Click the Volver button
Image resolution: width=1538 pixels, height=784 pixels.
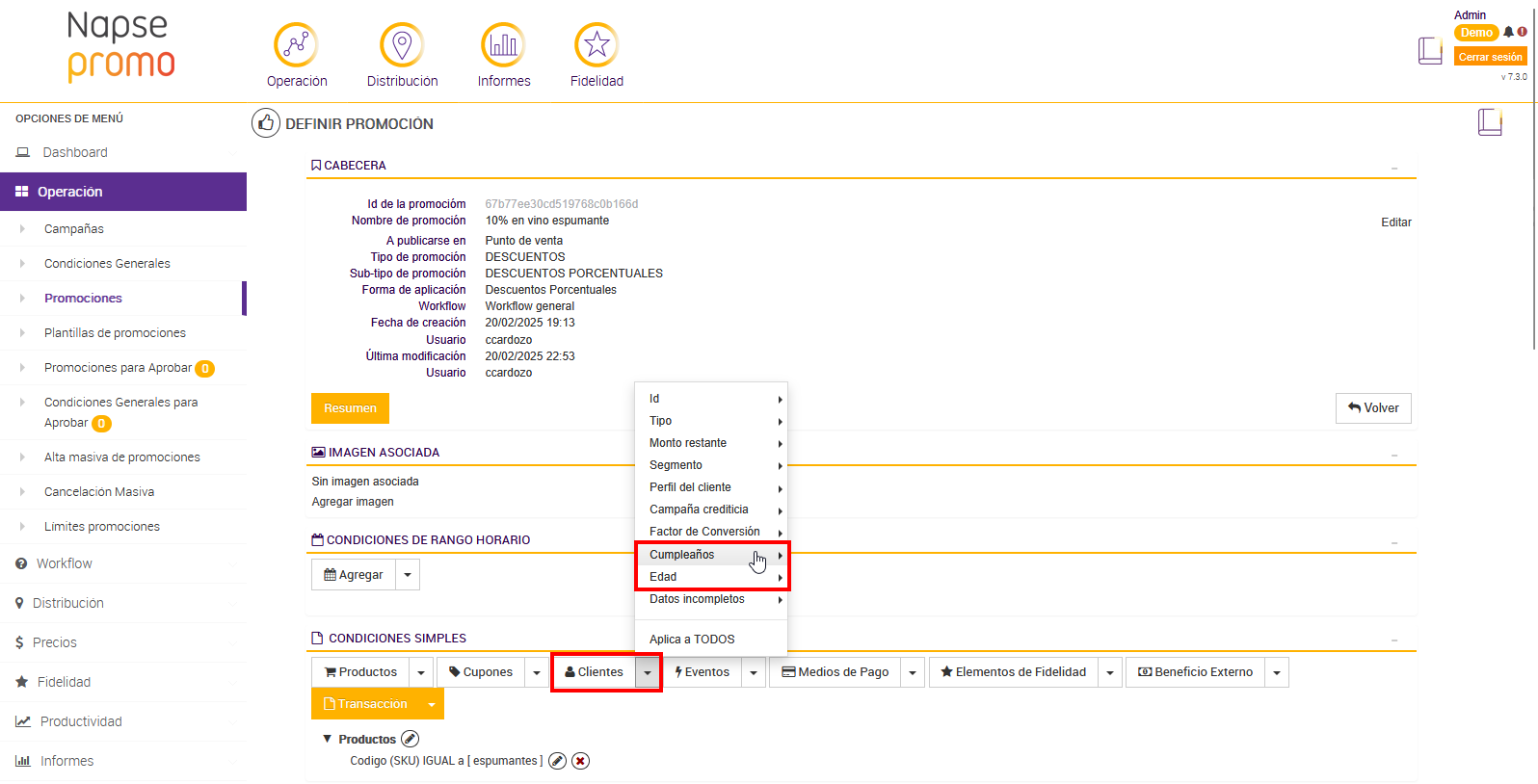coord(1373,408)
